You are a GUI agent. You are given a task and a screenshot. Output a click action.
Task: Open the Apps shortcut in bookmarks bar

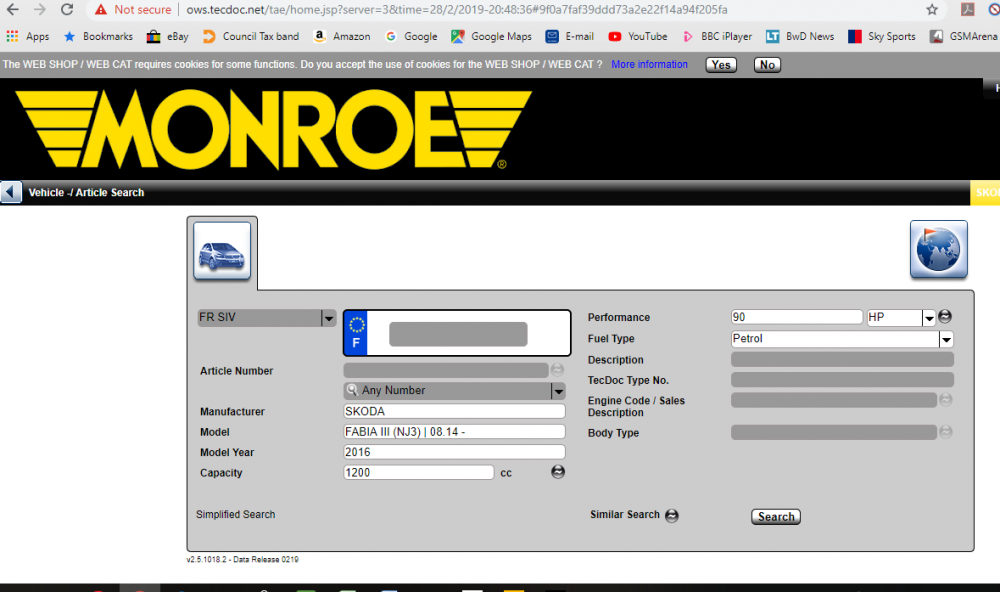click(27, 36)
